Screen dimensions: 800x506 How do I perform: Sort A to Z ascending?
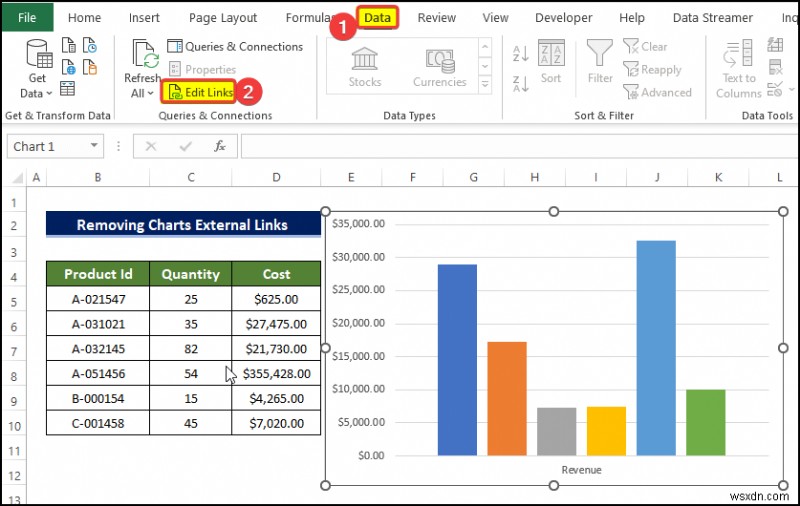[520, 53]
